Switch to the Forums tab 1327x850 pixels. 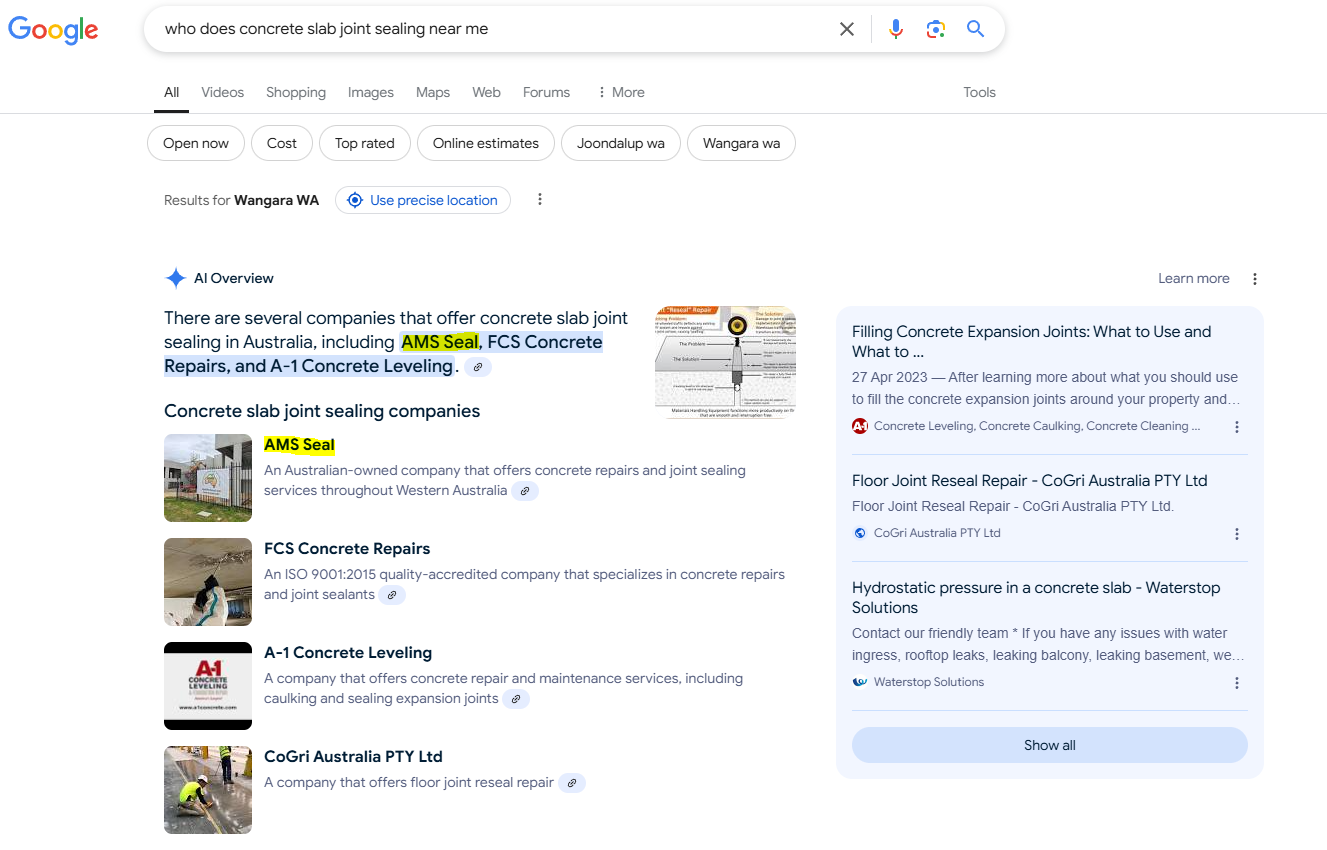tap(546, 92)
